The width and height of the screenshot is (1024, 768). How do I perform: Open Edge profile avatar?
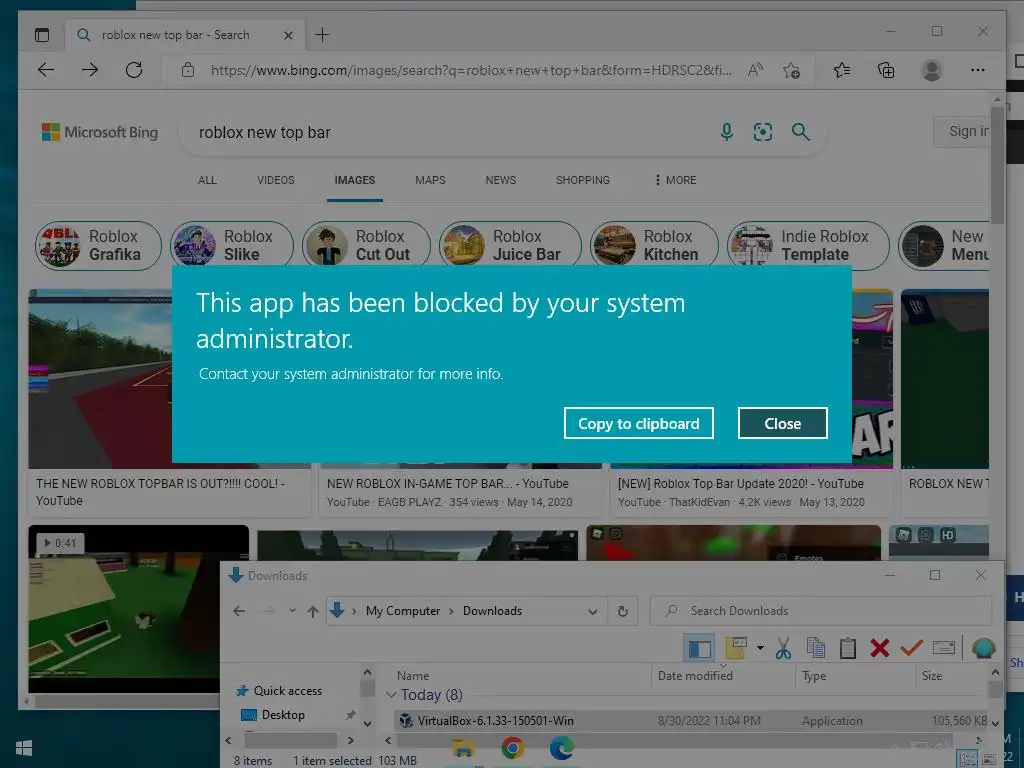(x=931, y=70)
